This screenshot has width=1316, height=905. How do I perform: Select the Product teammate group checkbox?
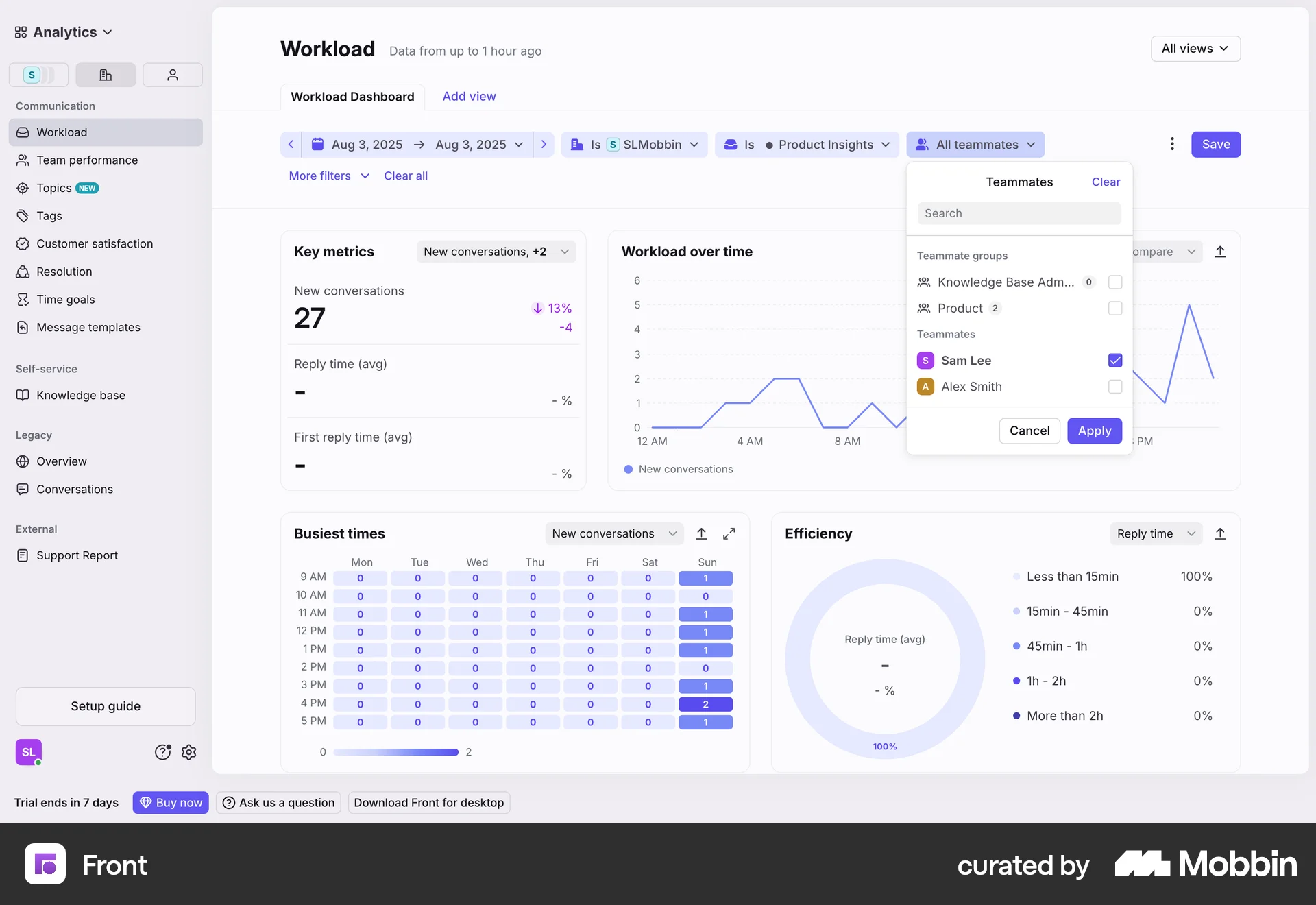(x=1115, y=309)
